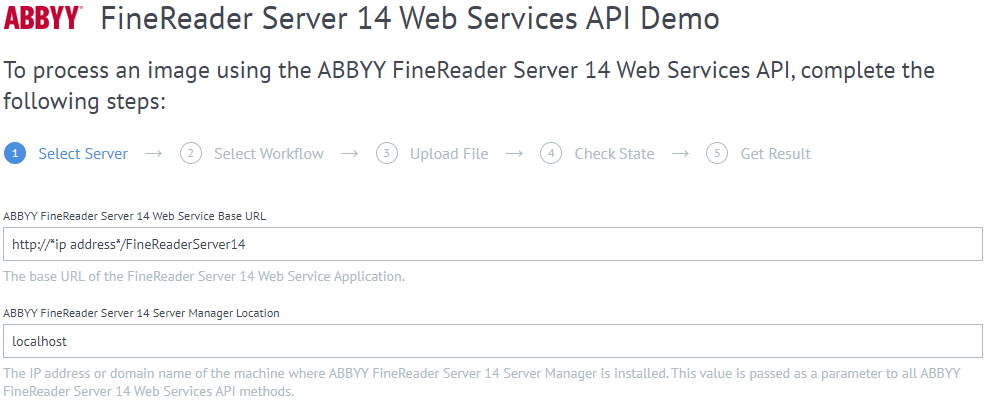Click the step 2 circle icon
Viewport: 987px width, 400px height.
click(x=191, y=154)
